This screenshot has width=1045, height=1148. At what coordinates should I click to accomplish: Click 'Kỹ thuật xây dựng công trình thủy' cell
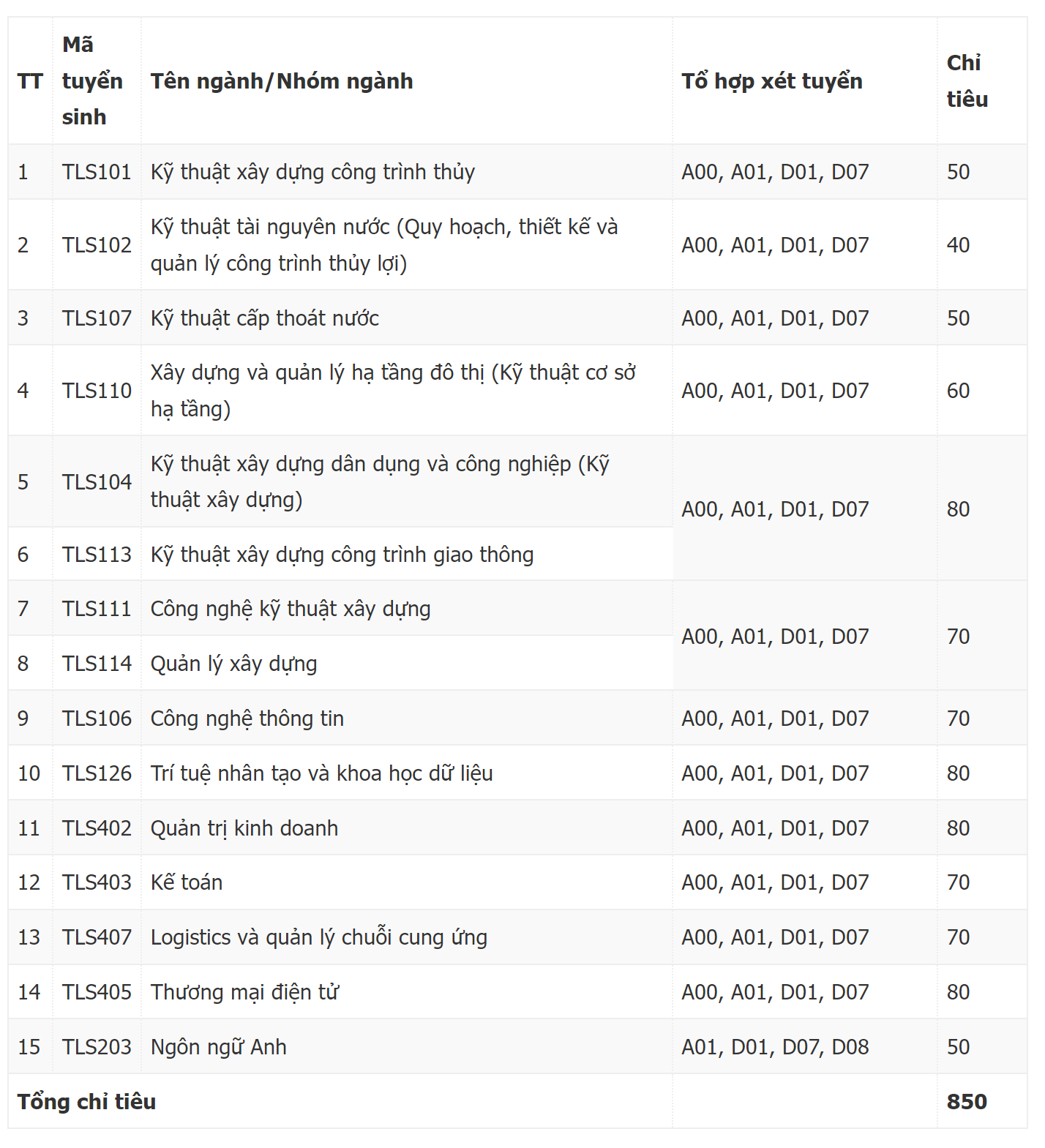[x=312, y=172]
